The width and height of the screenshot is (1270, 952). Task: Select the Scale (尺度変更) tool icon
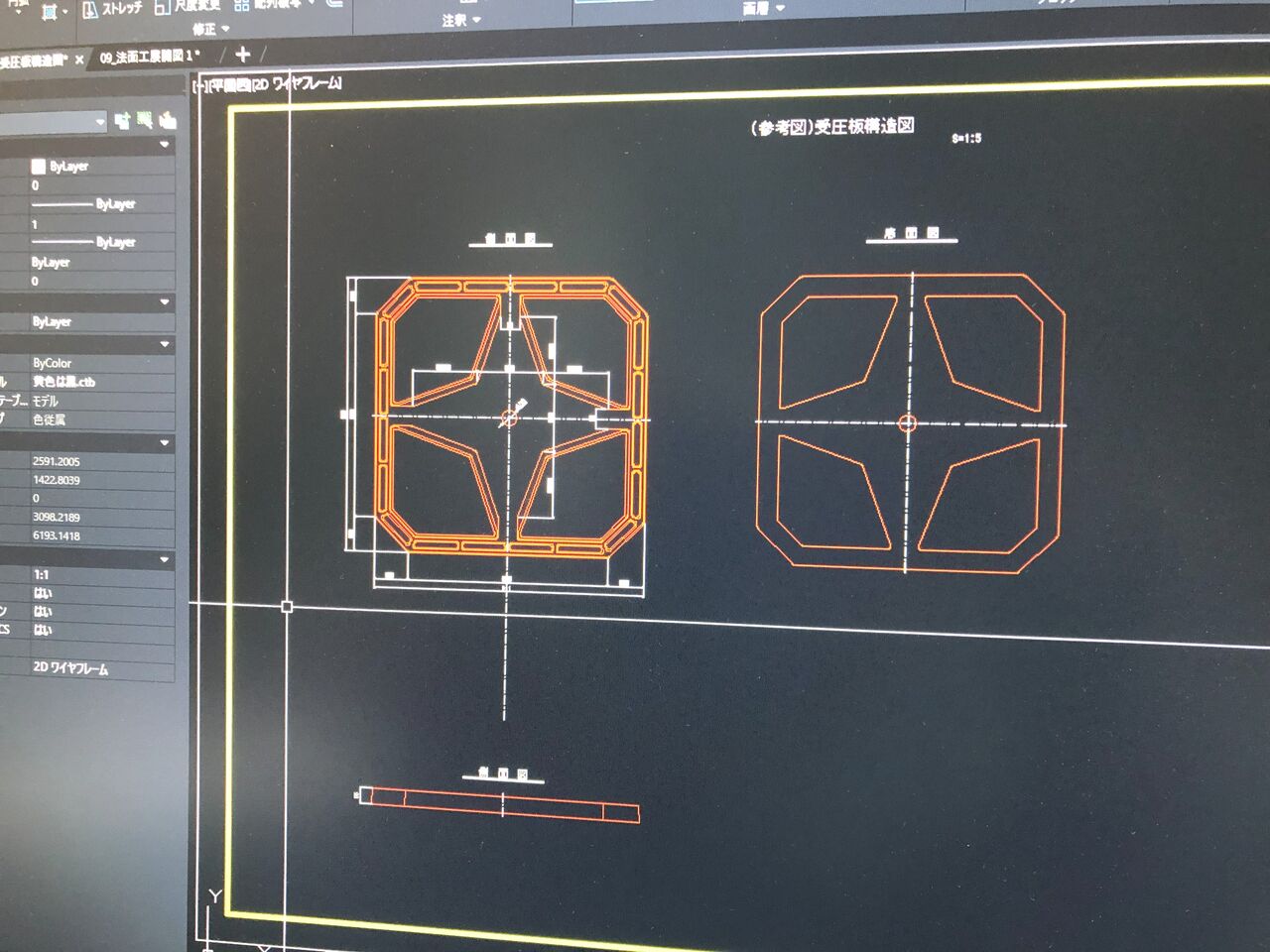pyautogui.click(x=163, y=7)
